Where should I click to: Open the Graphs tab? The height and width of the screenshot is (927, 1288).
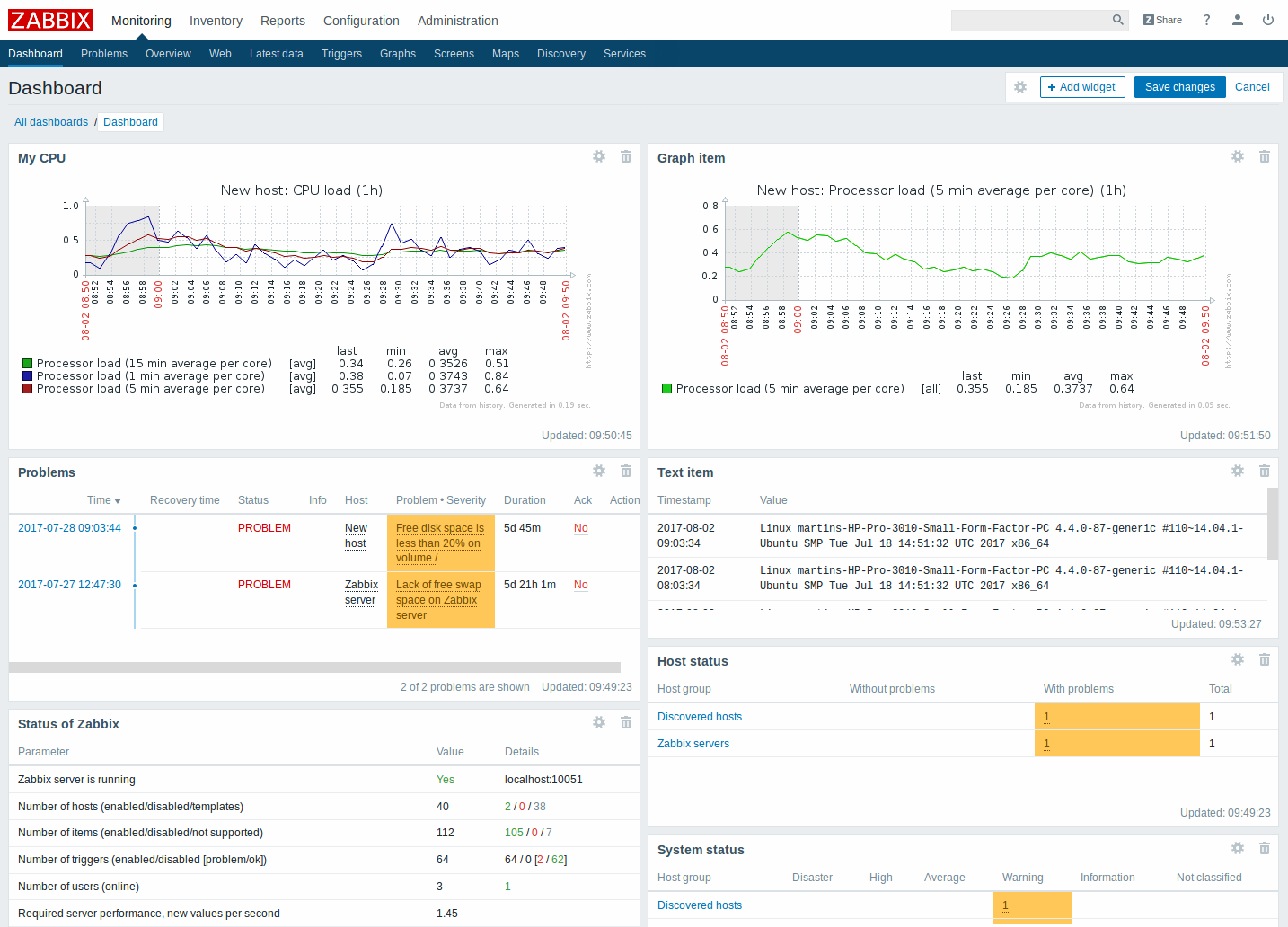398,54
